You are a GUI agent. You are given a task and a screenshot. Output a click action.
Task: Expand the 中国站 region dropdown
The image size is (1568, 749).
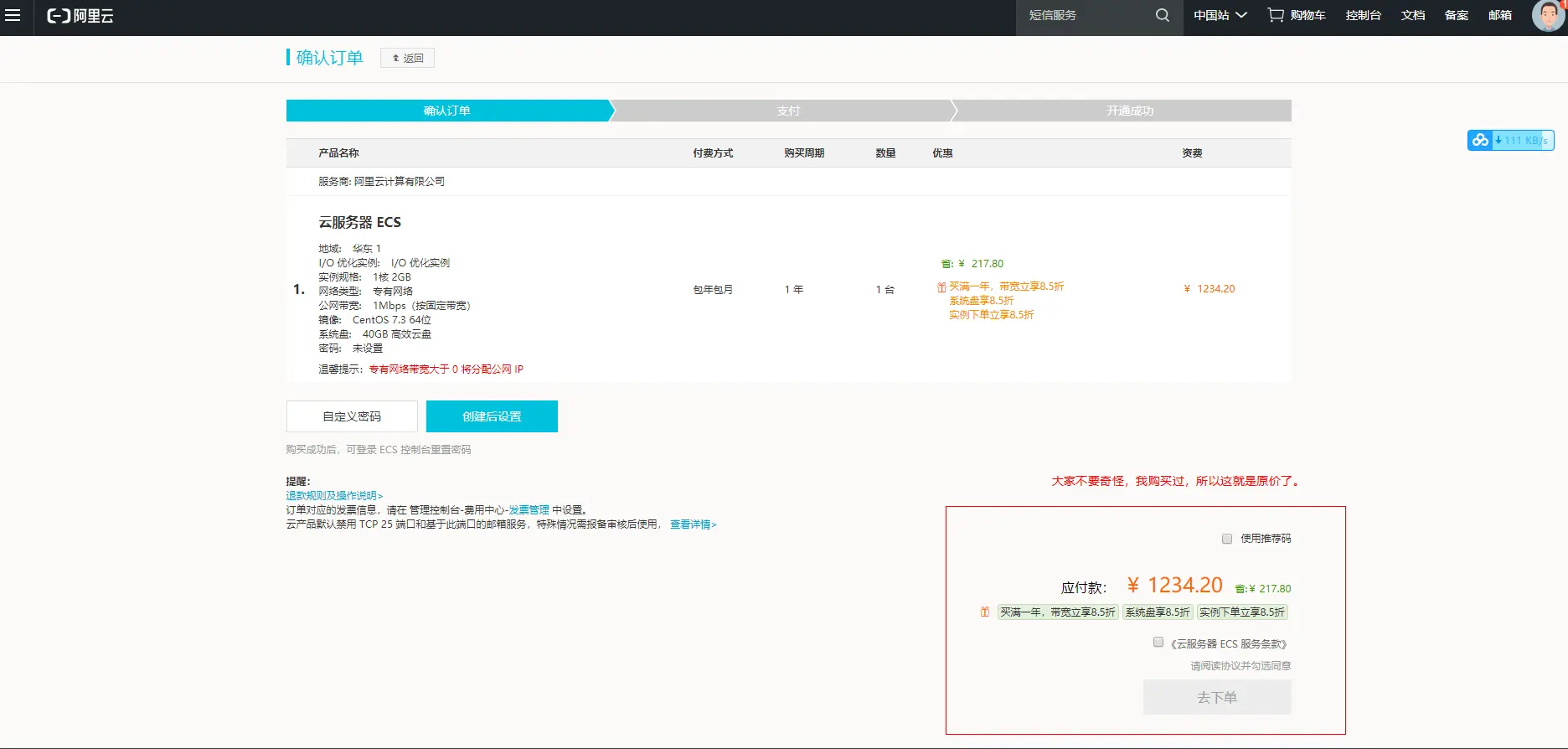pos(1220,15)
